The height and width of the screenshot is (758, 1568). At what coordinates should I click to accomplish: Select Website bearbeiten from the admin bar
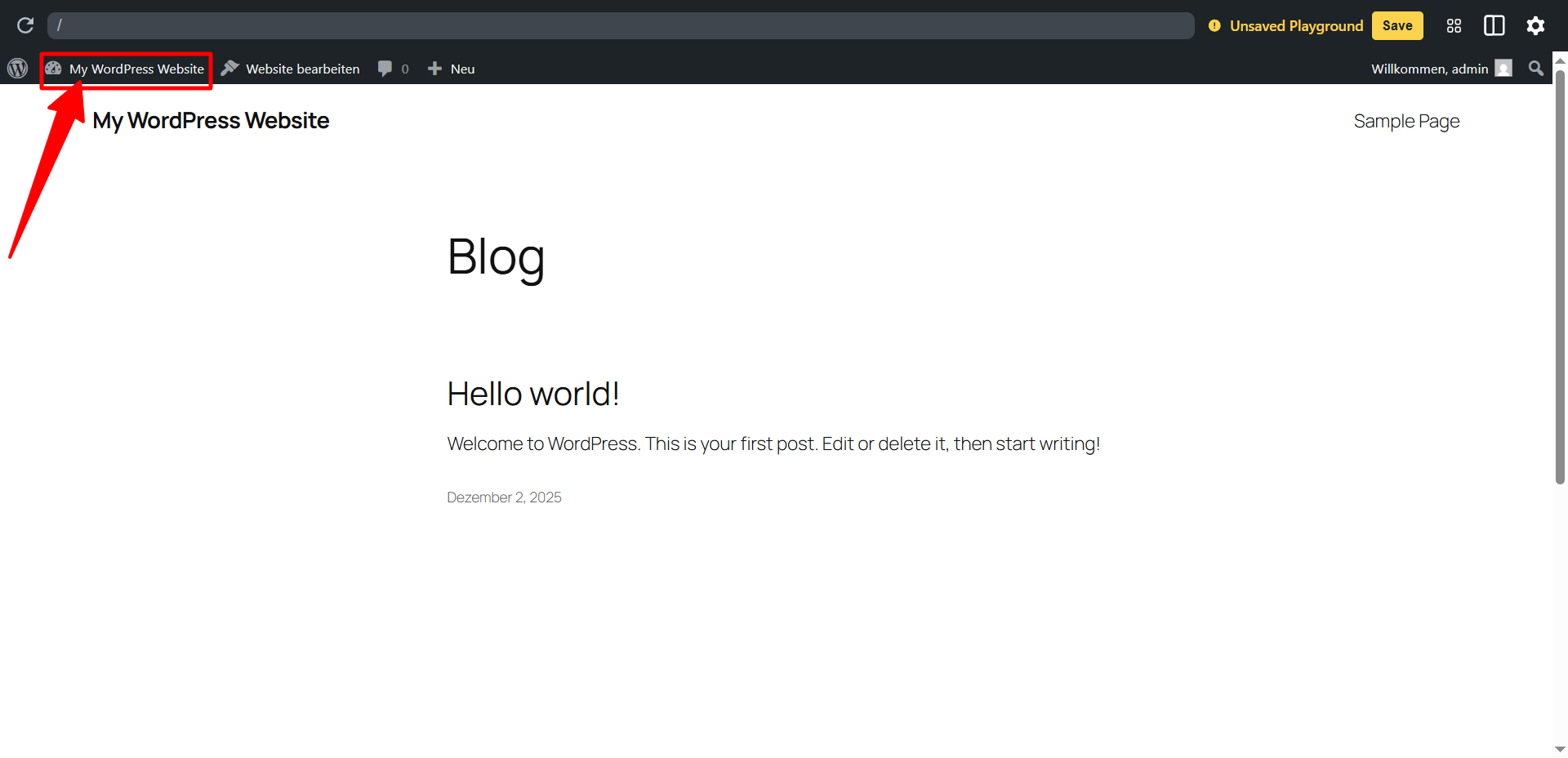[x=302, y=68]
